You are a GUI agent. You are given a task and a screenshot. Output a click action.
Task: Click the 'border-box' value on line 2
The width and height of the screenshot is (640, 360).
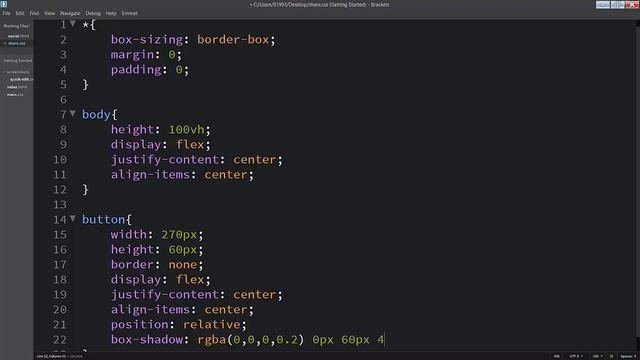[x=233, y=40]
